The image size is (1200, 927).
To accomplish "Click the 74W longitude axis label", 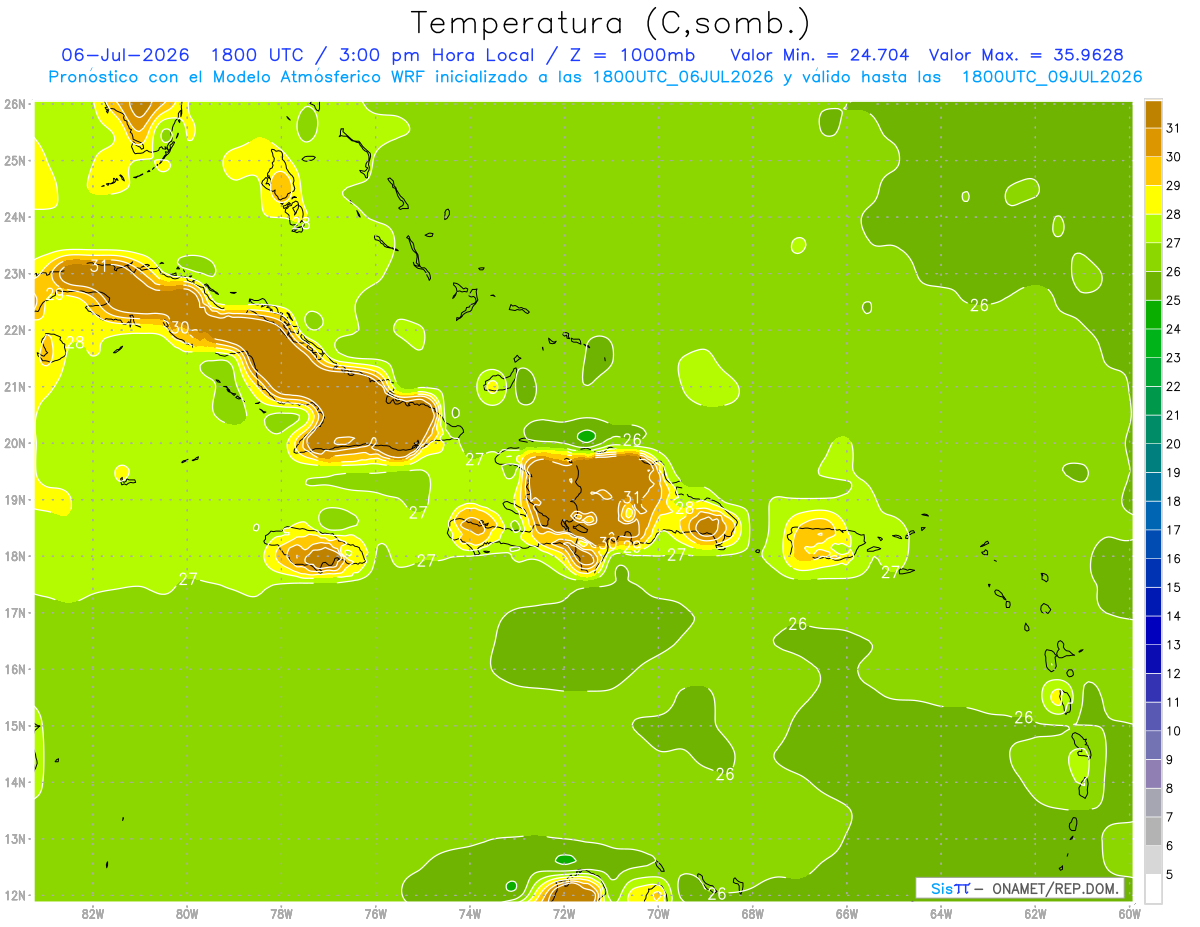I will click(470, 913).
